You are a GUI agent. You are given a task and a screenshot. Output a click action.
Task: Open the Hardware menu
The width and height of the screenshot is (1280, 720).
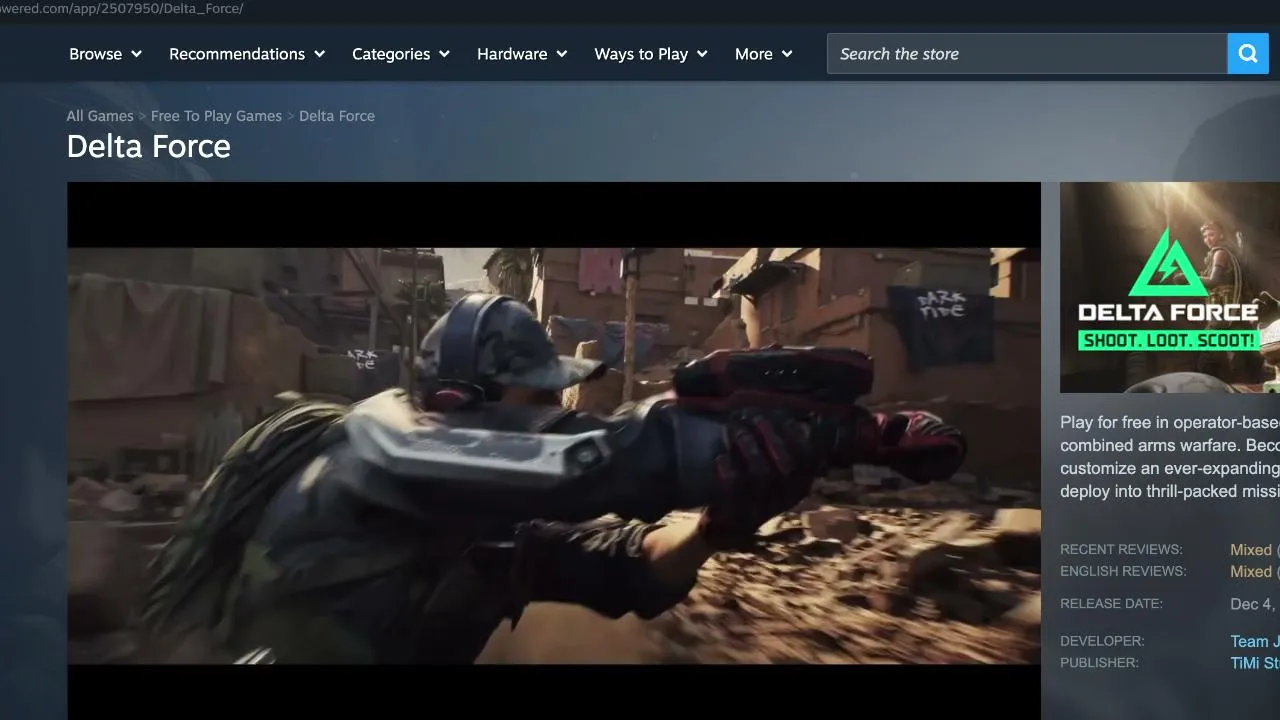[x=522, y=54]
